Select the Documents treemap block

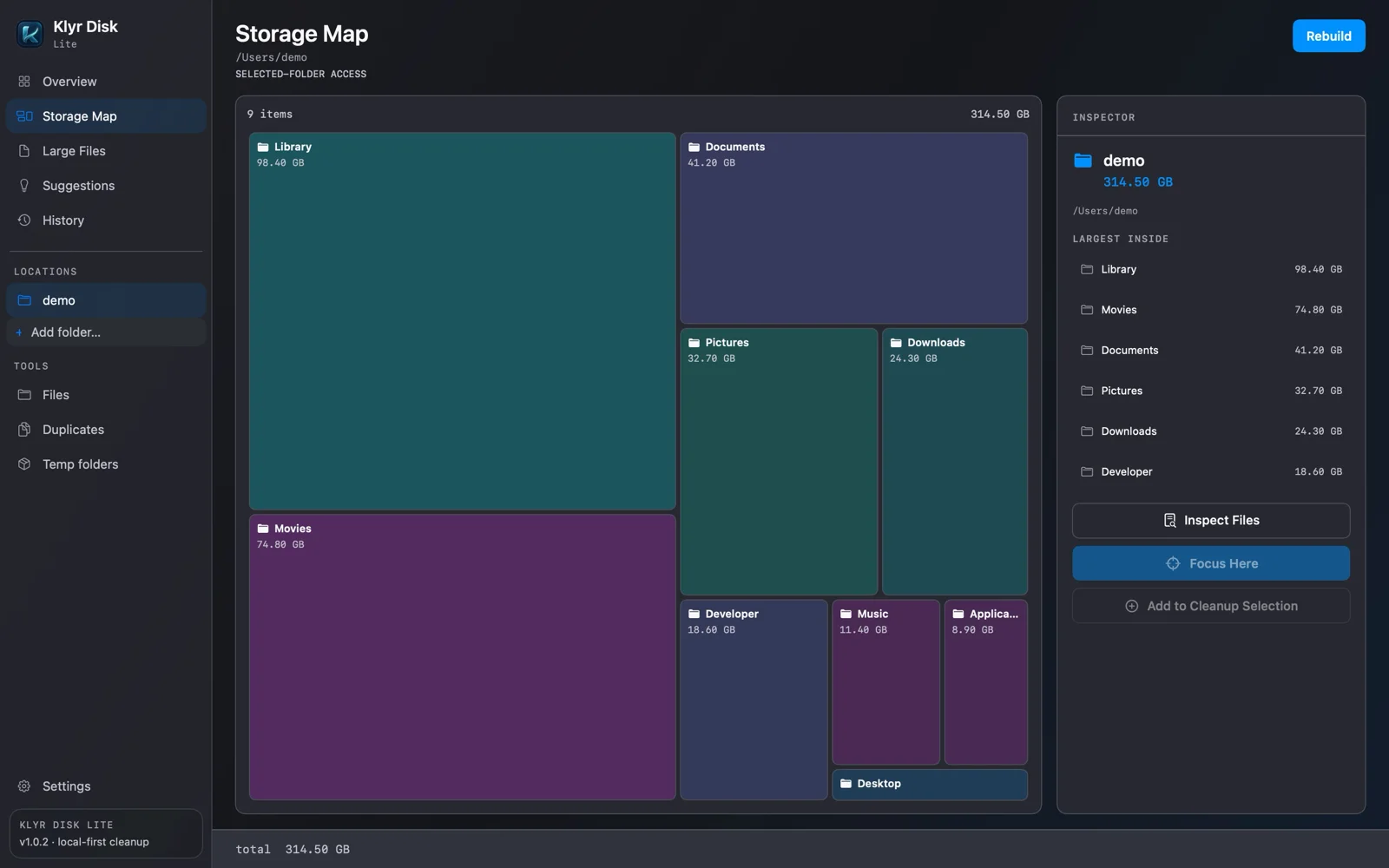click(x=853, y=228)
